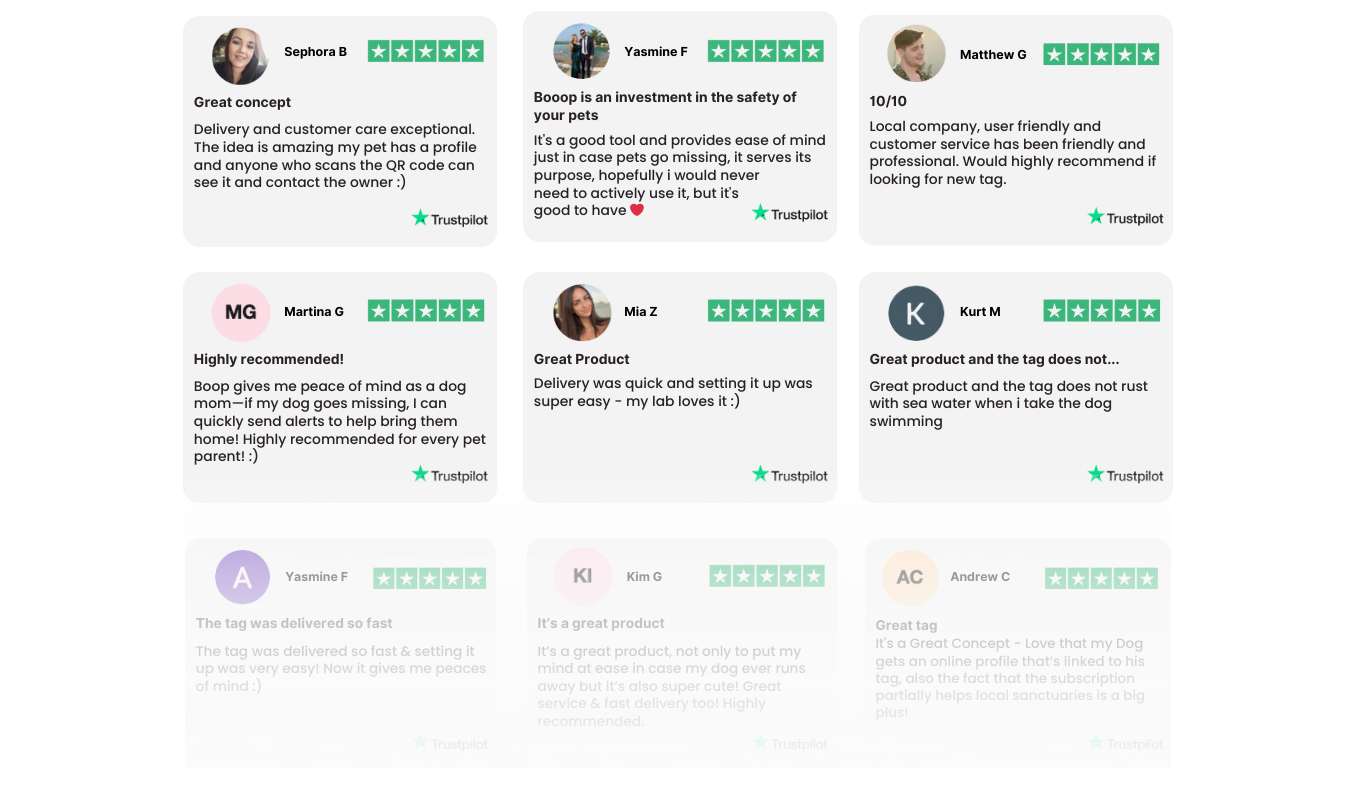1366x800 pixels.
Task: Open Trustpilot logo in Sephora B's review
Action: pyautogui.click(x=450, y=218)
